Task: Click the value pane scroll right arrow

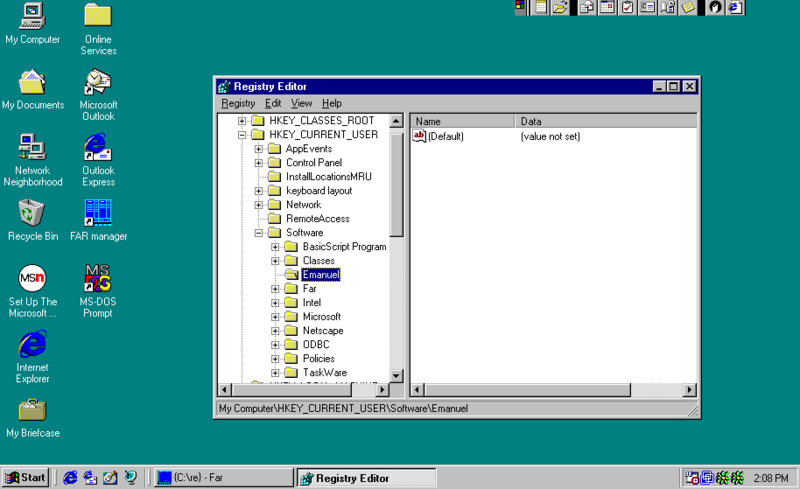Action: [689, 390]
